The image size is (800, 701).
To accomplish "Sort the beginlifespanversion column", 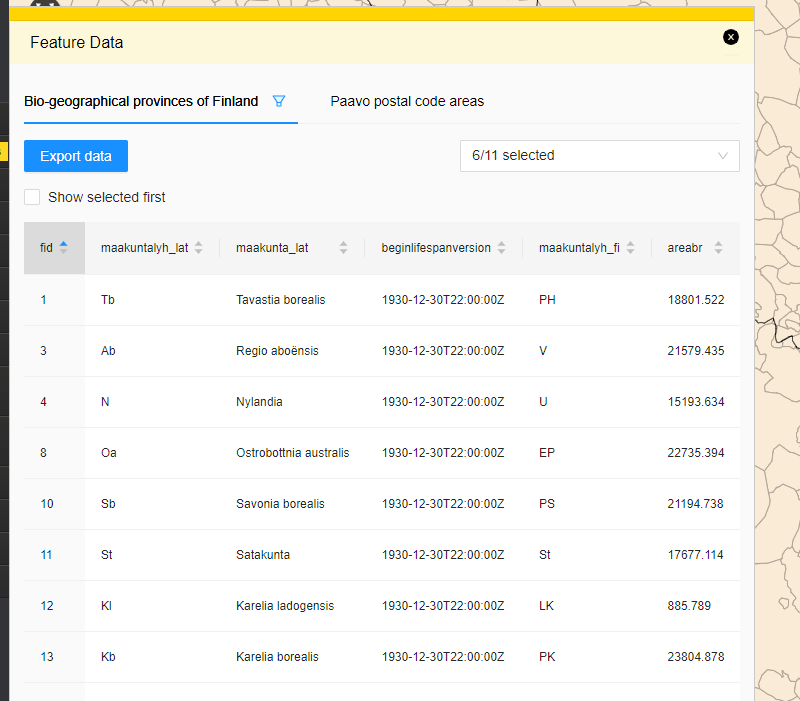I will pos(501,247).
